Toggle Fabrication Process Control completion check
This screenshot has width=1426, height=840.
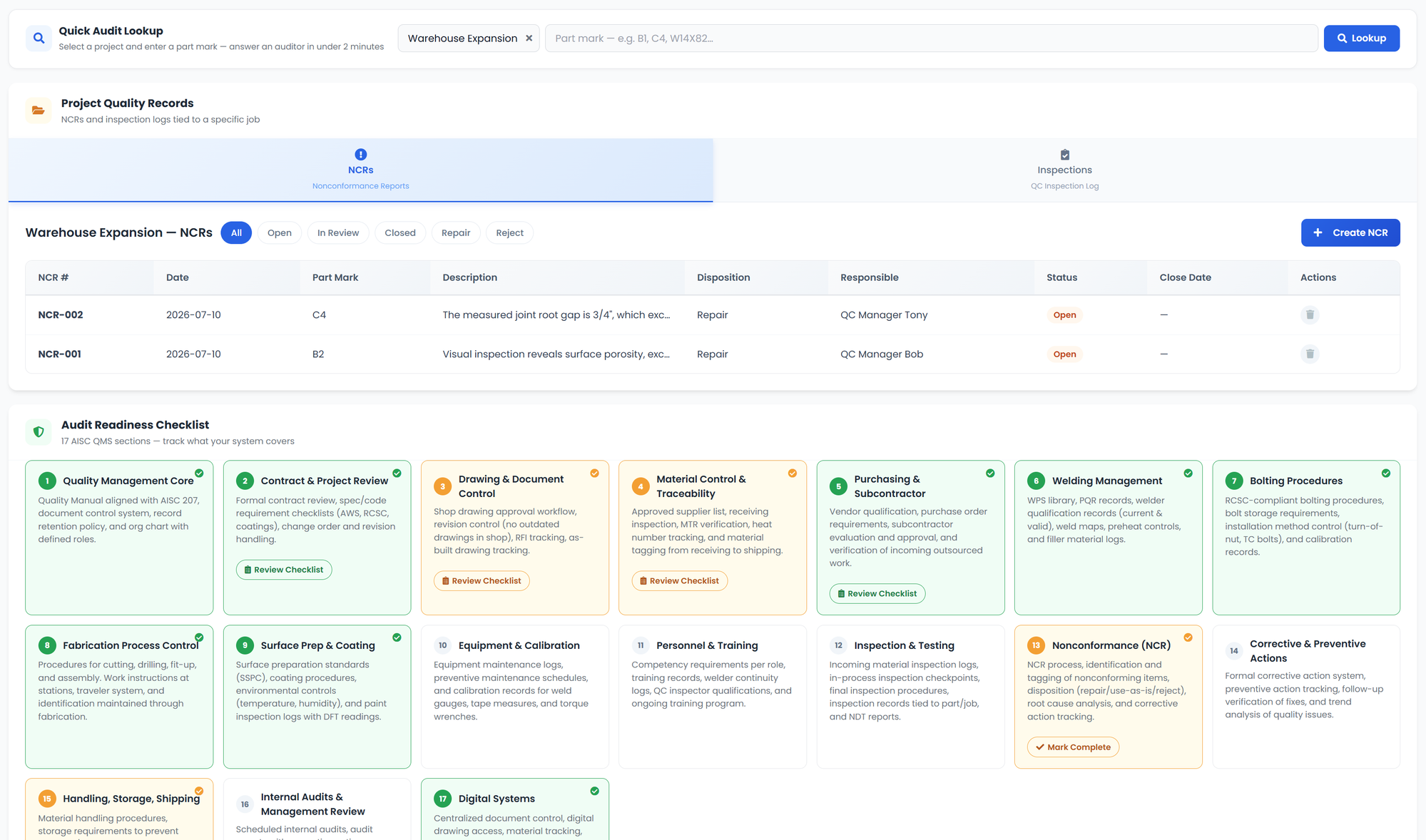point(199,637)
